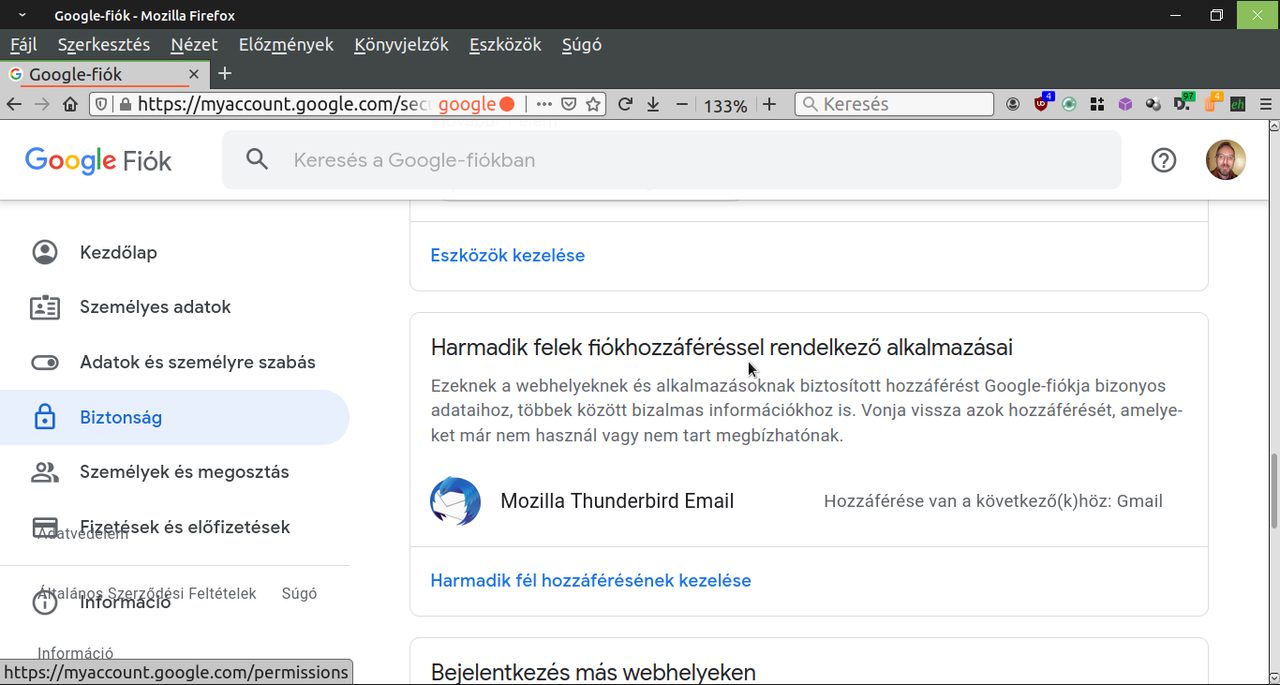The width and height of the screenshot is (1280, 685).
Task: Open the Firefox home page icon
Action: 70,104
